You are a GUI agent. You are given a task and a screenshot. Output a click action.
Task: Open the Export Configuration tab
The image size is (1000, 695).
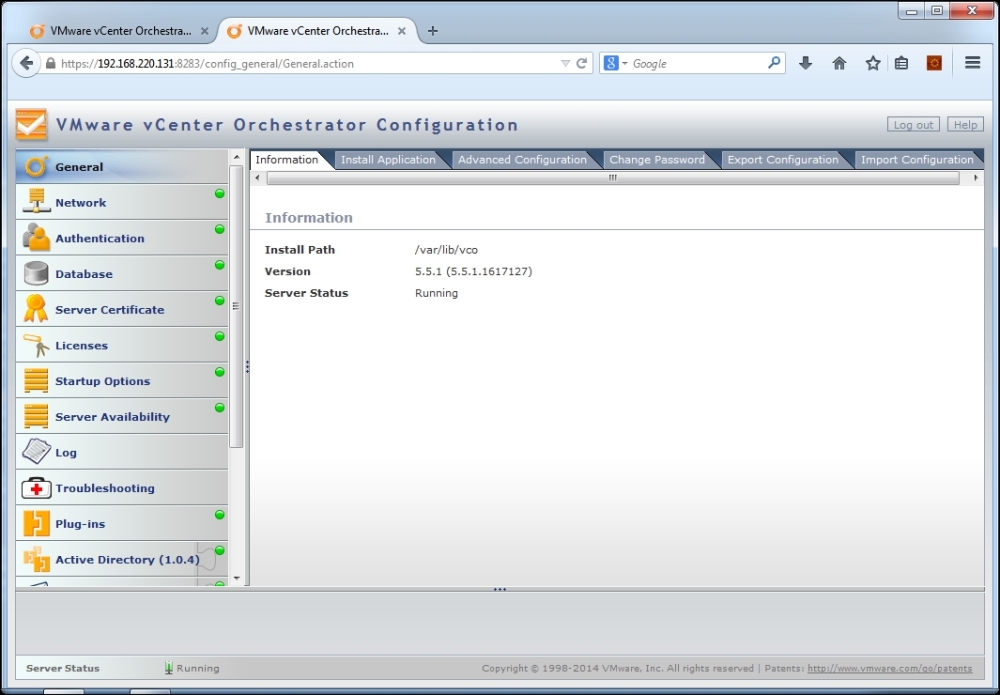783,159
